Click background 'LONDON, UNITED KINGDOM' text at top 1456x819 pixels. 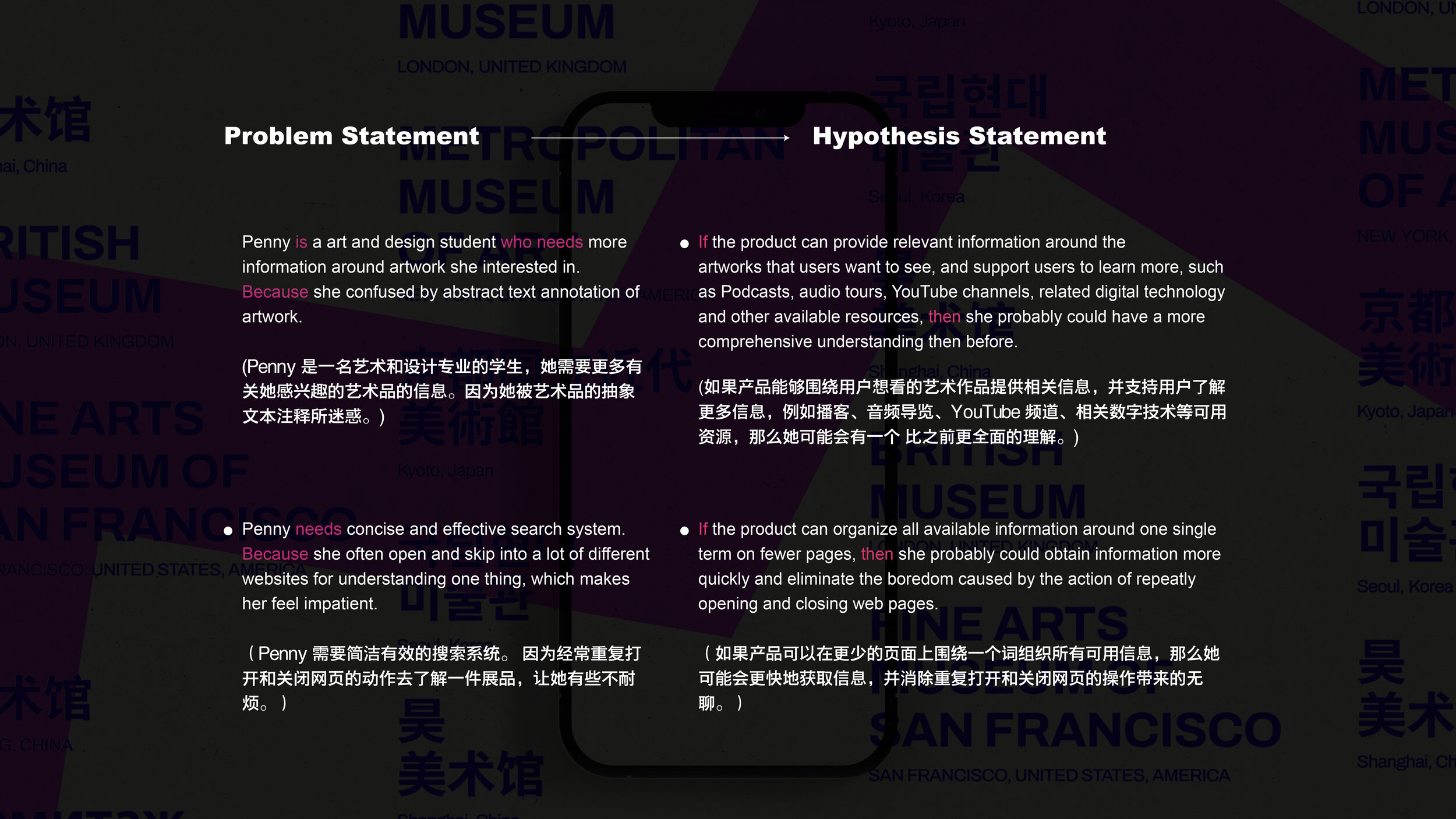click(x=511, y=67)
